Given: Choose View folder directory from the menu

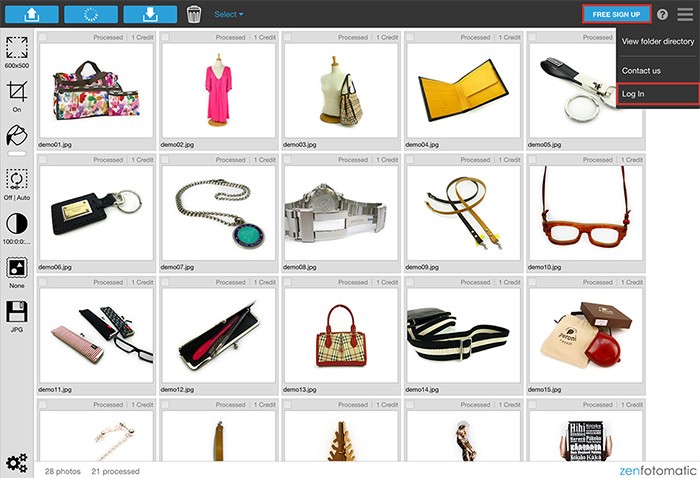Looking at the screenshot, I should click(x=657, y=42).
